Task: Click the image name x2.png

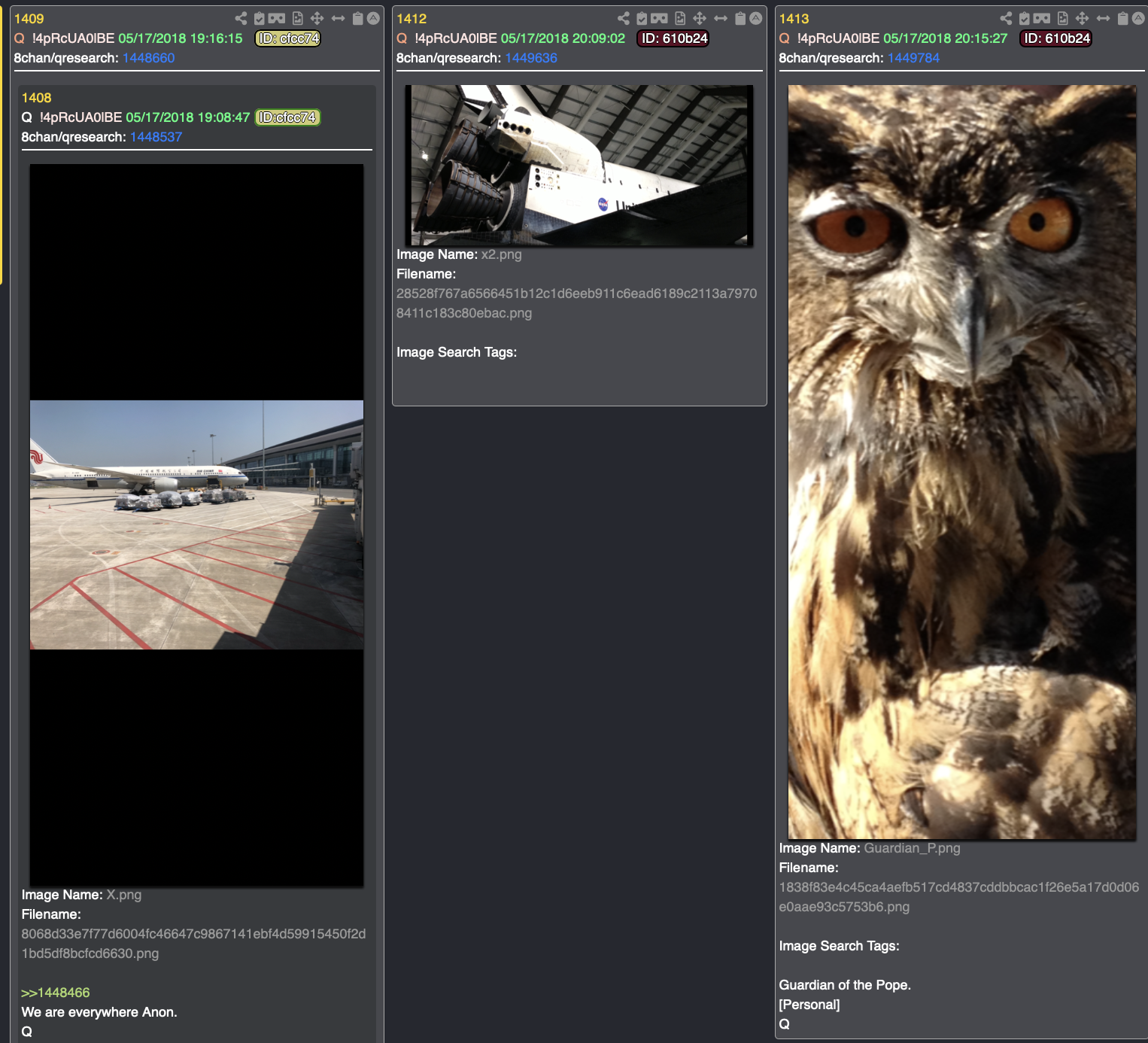Action: [502, 254]
